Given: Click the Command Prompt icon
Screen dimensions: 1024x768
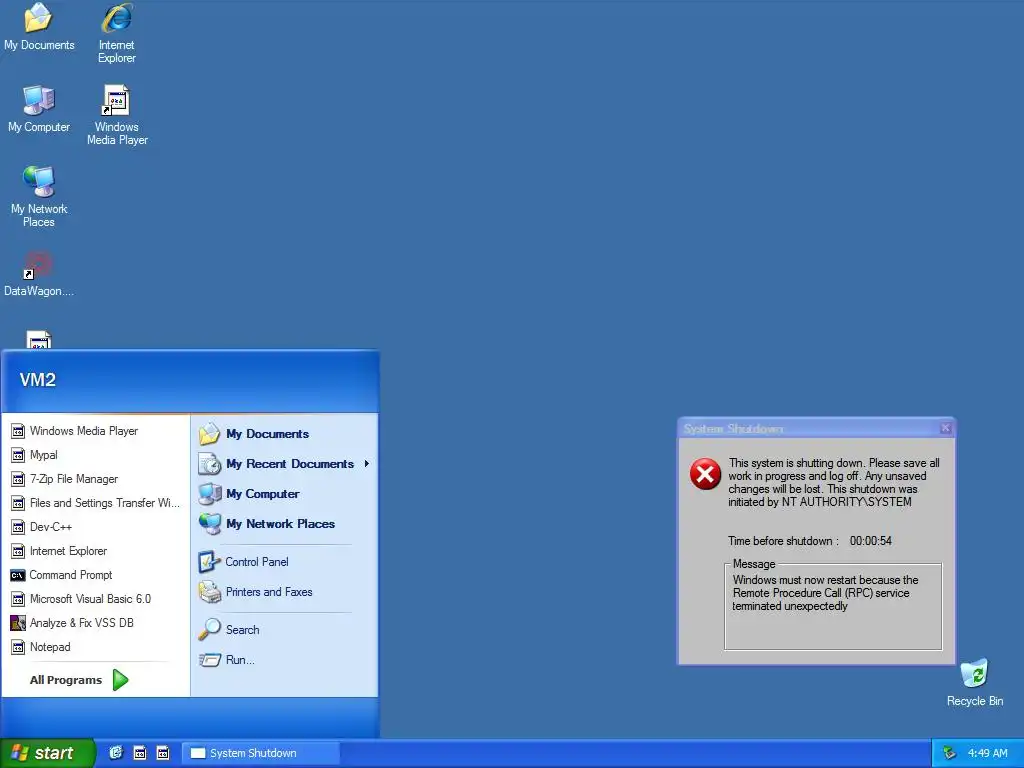Looking at the screenshot, I should point(18,575).
